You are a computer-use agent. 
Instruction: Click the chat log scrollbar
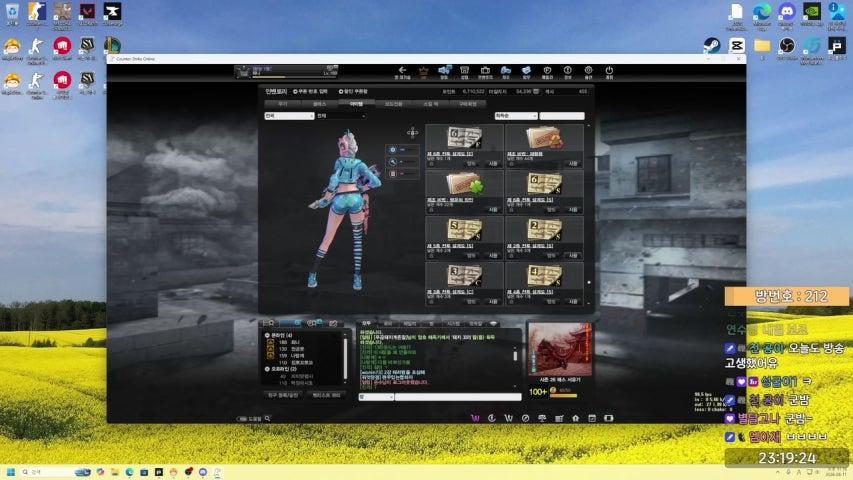point(515,356)
